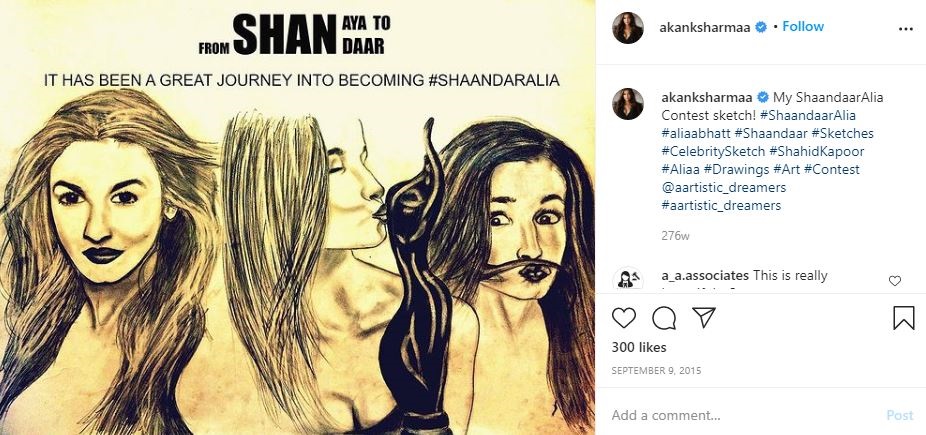Like the a_a.associates comment heart
926x435 pixels.
click(895, 281)
